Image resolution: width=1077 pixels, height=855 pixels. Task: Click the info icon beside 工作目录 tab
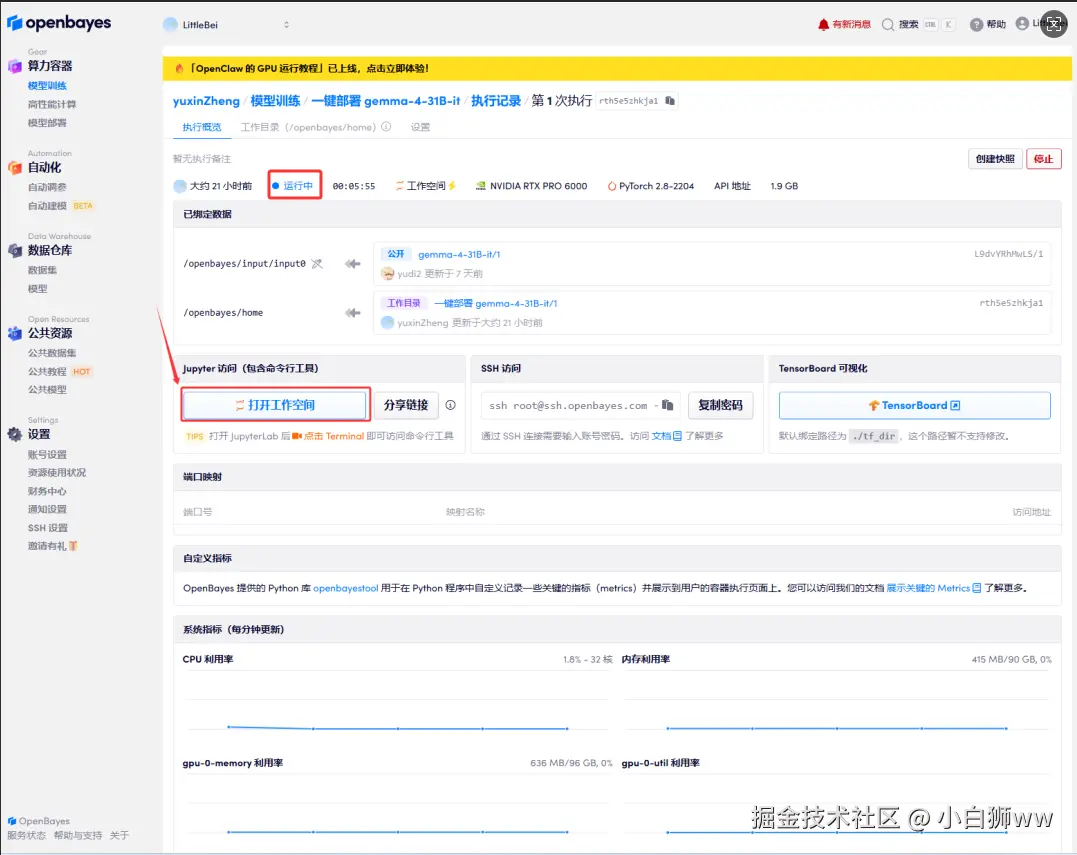pyautogui.click(x=386, y=127)
